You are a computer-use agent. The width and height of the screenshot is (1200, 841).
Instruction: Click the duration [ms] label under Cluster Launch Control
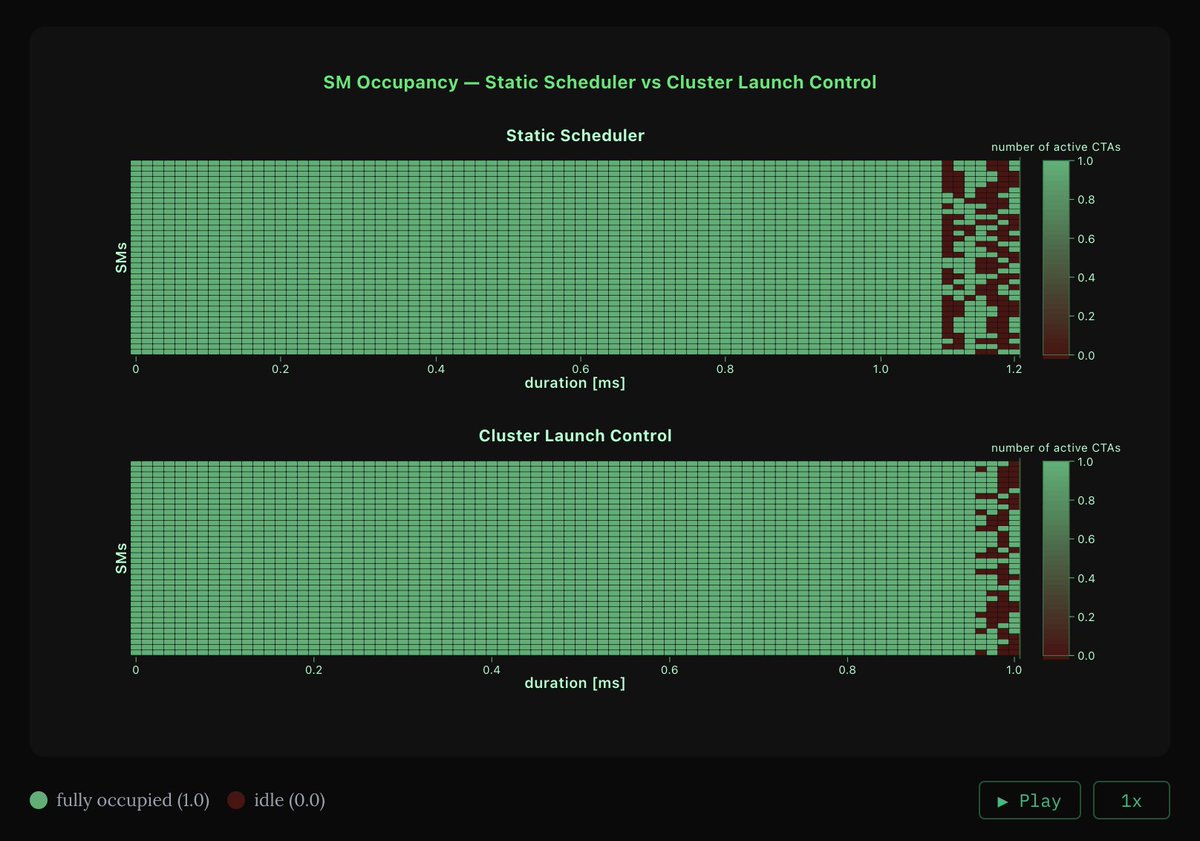coord(575,683)
